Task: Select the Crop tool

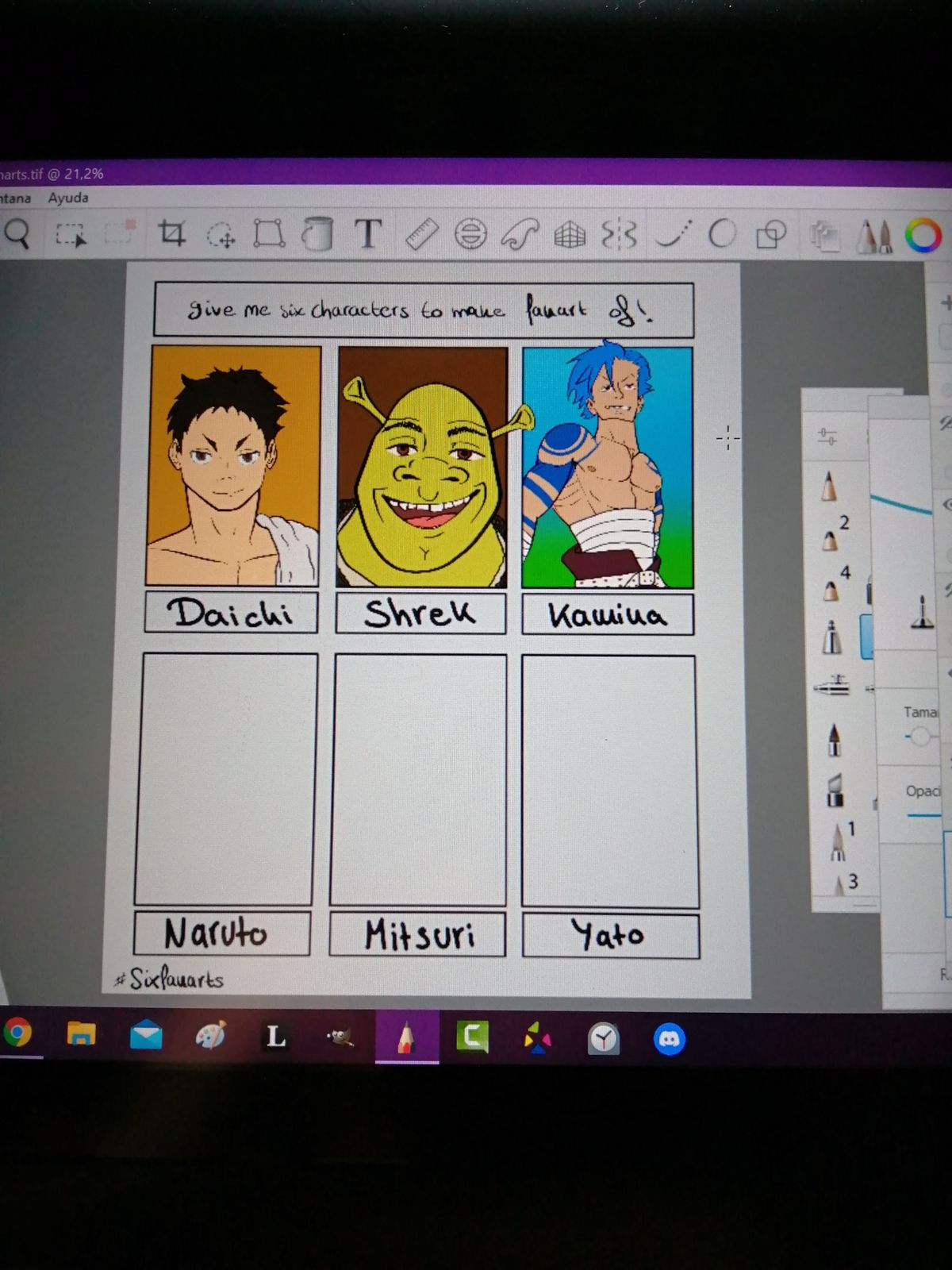Action: [x=171, y=234]
